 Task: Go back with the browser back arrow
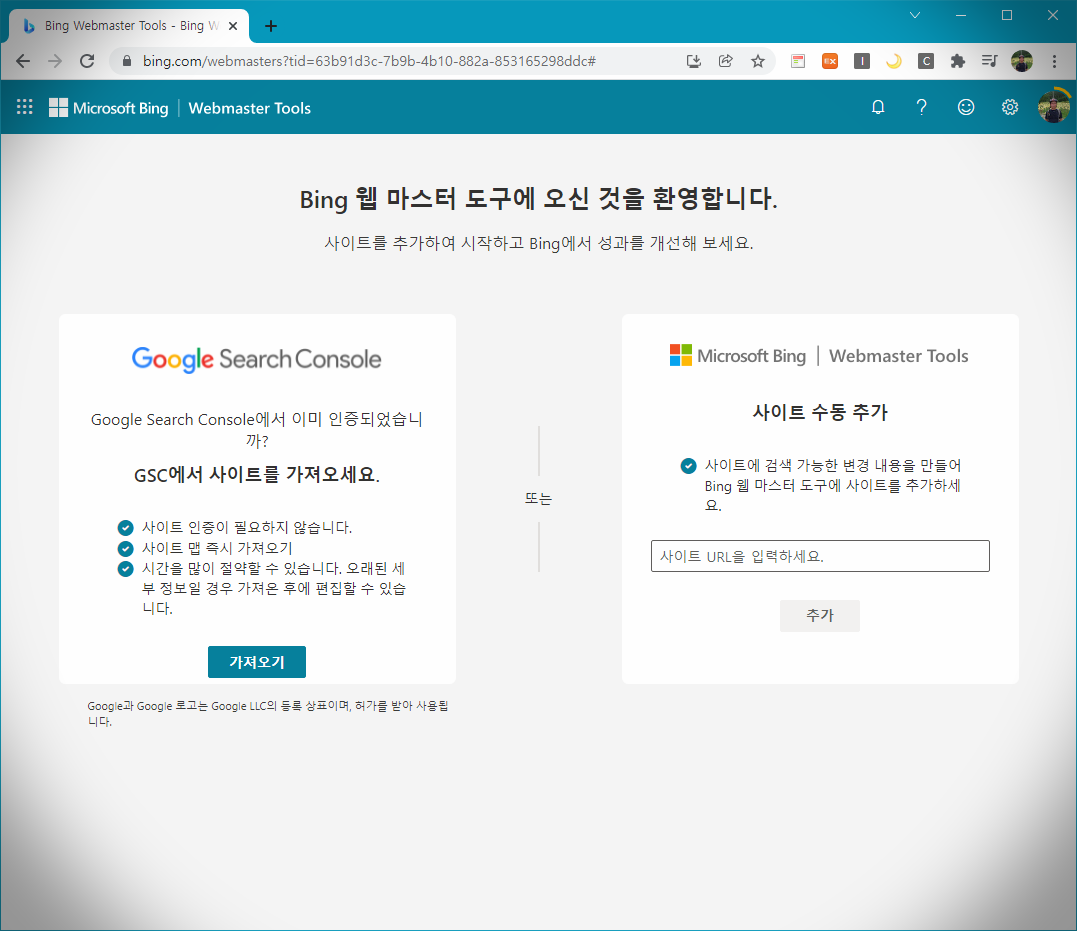(x=23, y=61)
